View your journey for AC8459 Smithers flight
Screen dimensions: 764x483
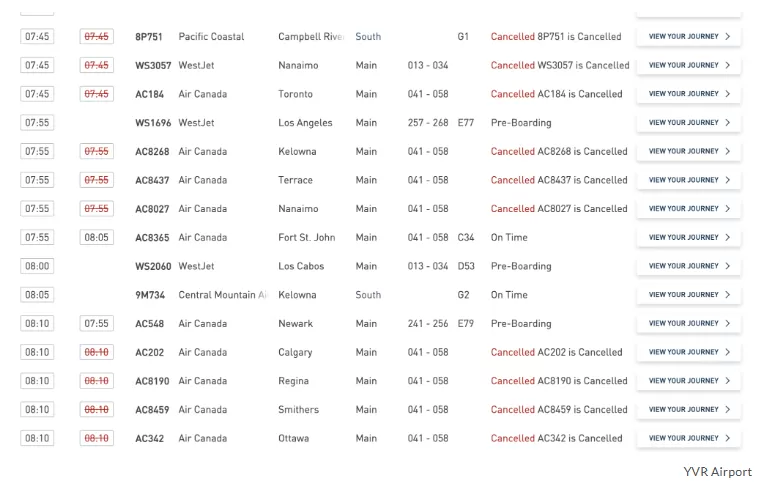coord(689,409)
